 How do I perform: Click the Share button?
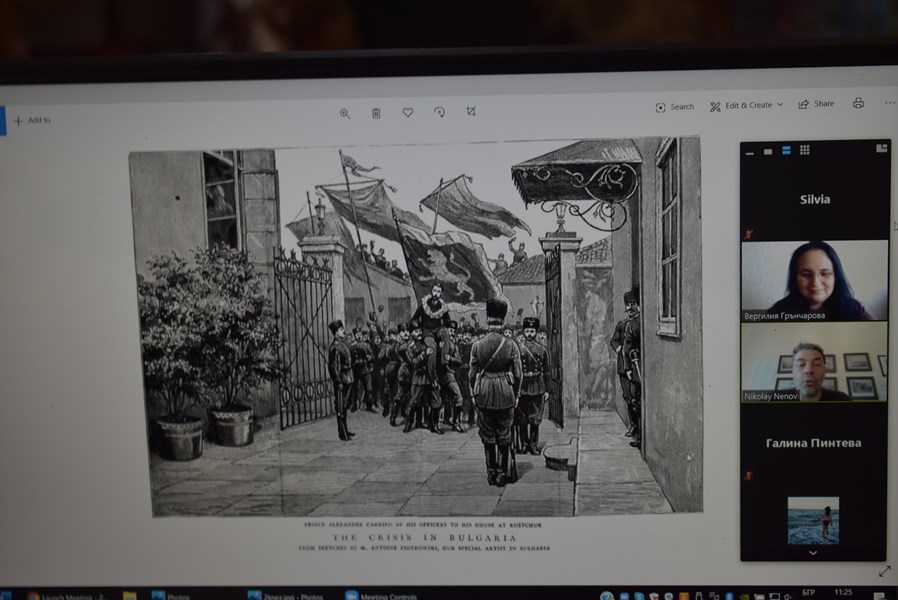click(816, 104)
